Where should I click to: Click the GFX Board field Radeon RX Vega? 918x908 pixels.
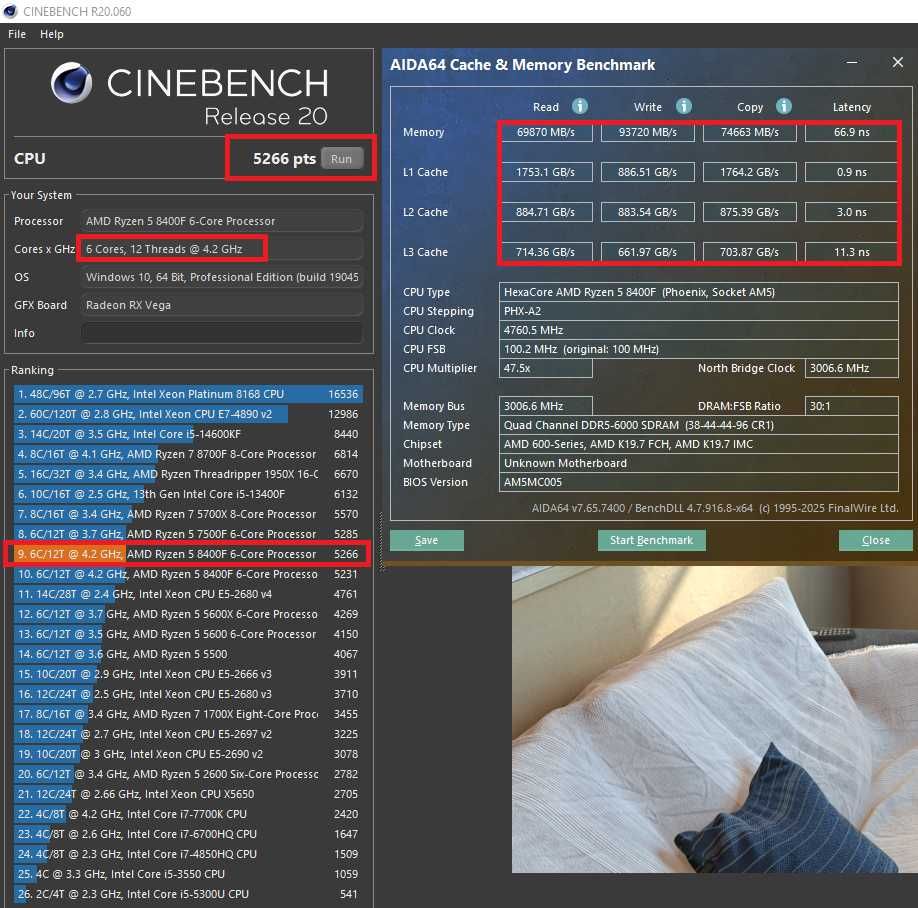[222, 305]
